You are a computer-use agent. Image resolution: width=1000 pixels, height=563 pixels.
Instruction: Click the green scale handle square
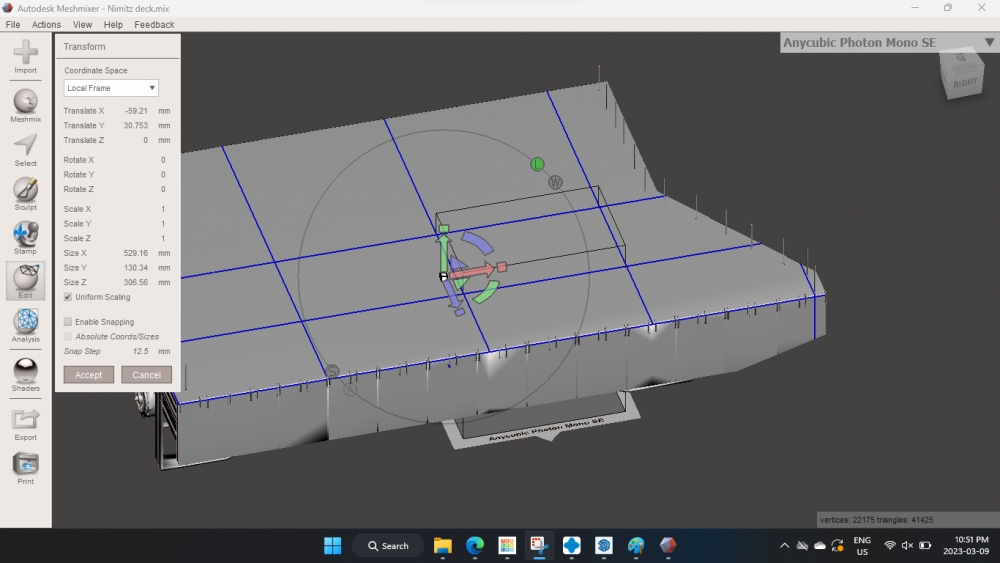coord(444,229)
